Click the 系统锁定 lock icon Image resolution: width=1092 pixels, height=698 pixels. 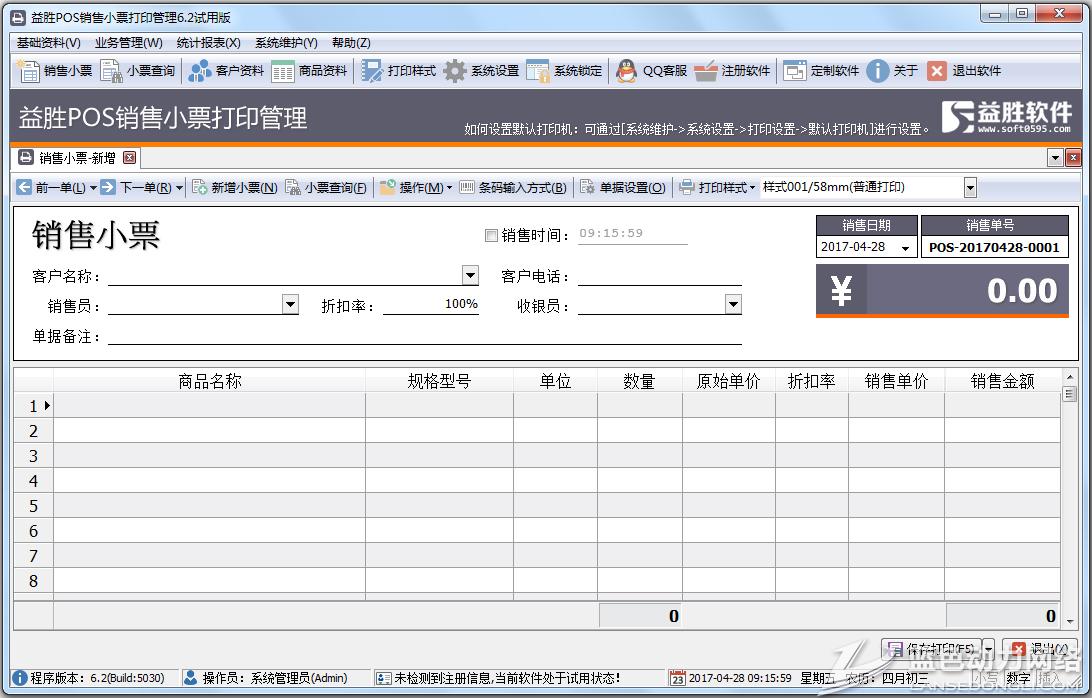[538, 71]
